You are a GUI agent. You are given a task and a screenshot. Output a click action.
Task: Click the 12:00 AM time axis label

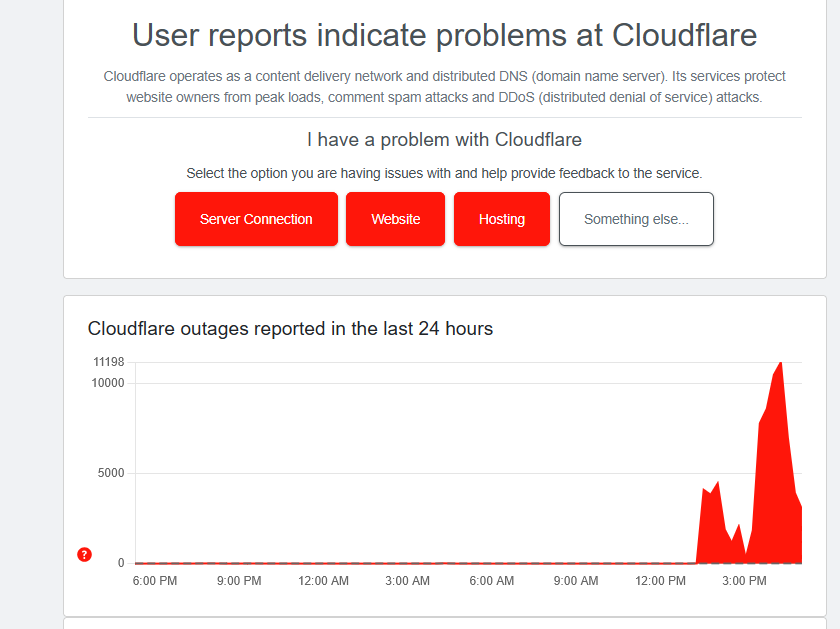[x=323, y=581]
